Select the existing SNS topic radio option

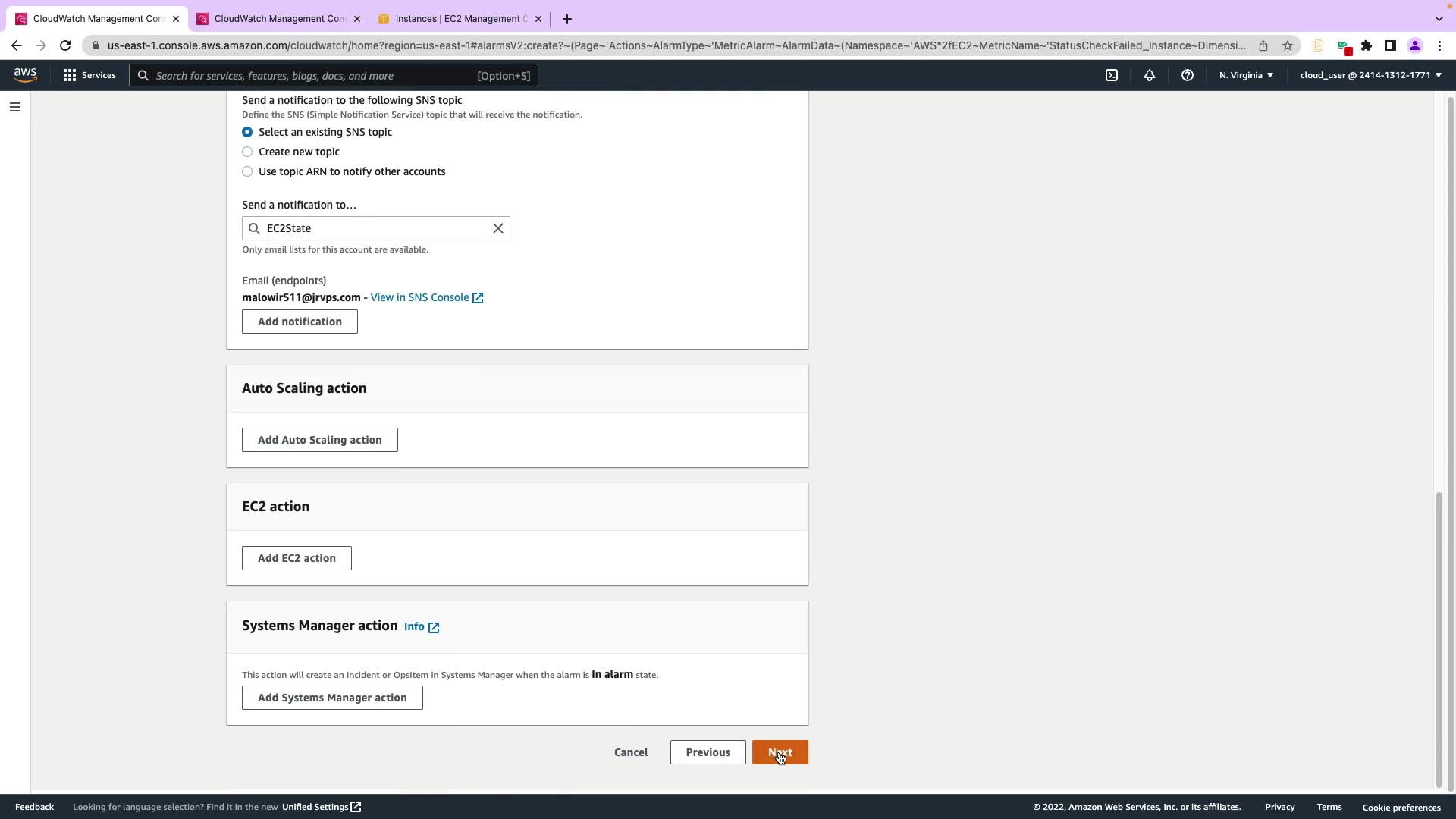[247, 132]
